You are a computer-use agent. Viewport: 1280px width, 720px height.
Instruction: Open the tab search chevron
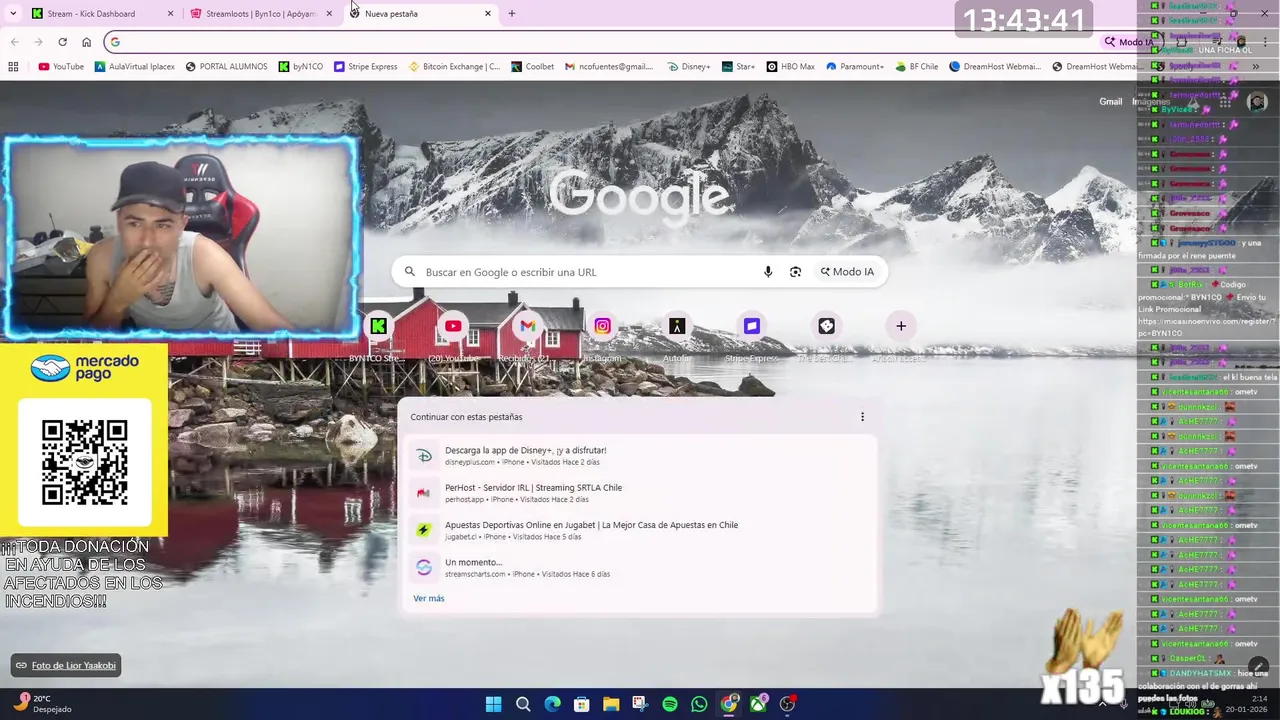click(x=13, y=14)
